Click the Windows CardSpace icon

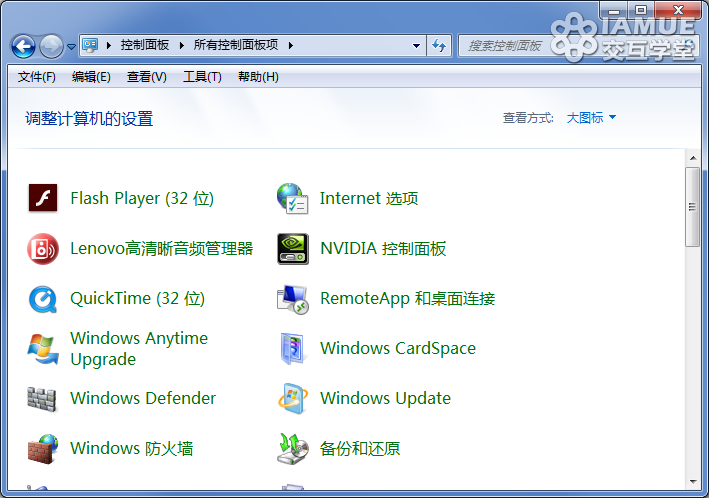293,348
